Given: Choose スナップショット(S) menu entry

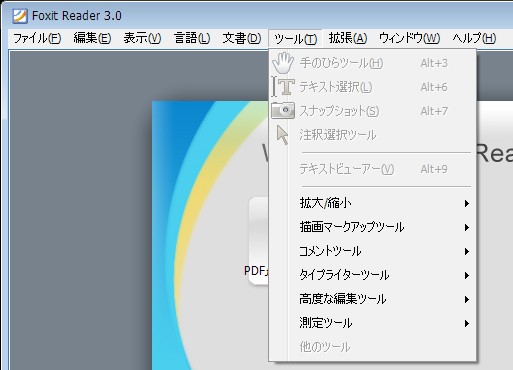Looking at the screenshot, I should coord(372,111).
